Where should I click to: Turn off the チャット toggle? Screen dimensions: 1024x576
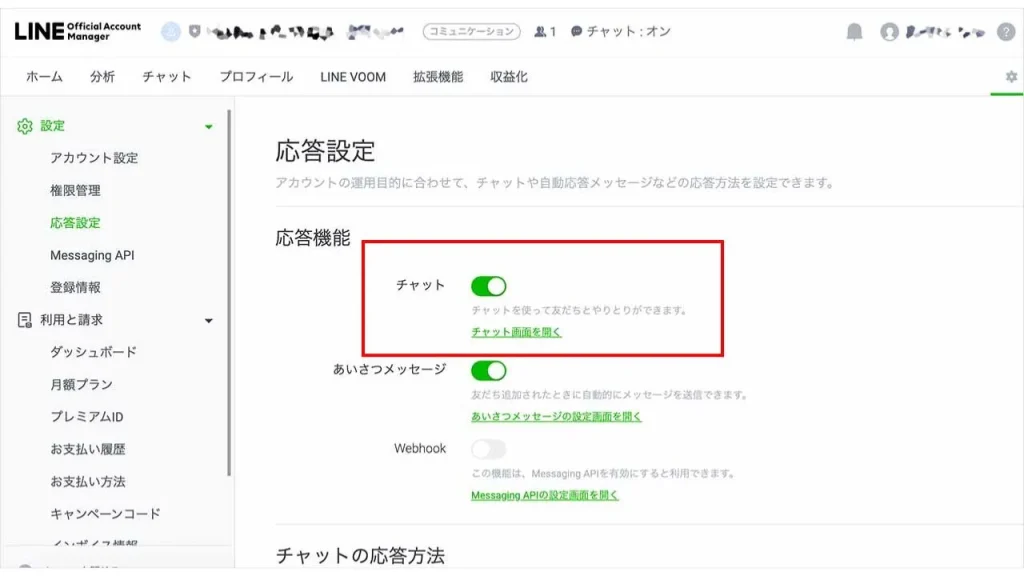[489, 286]
